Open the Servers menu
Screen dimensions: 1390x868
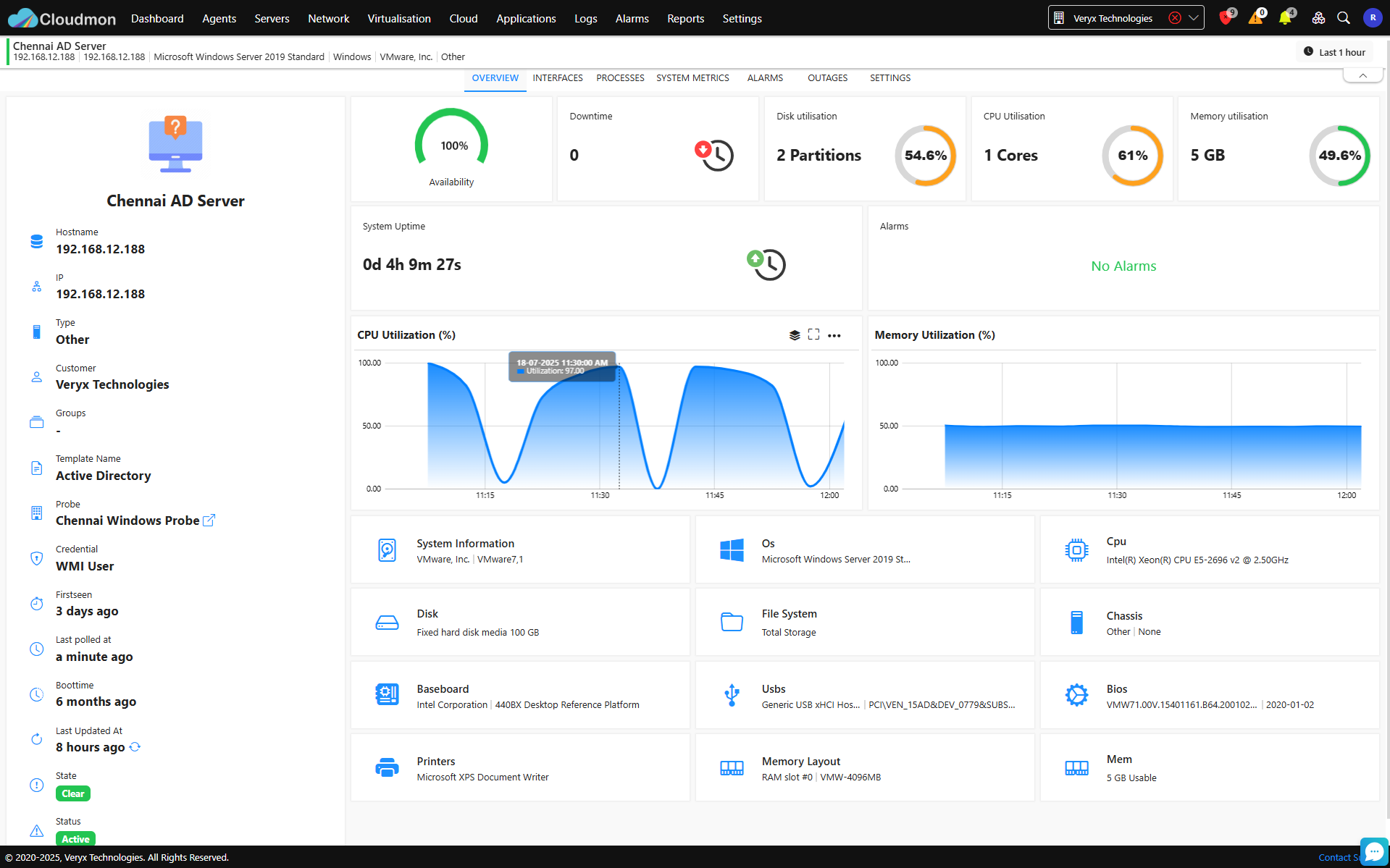click(272, 18)
